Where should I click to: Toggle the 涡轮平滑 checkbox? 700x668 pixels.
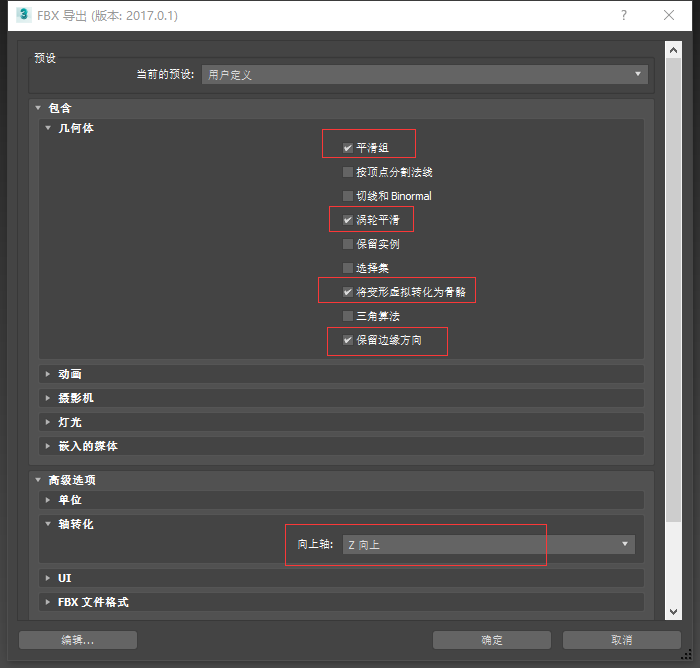coord(348,220)
